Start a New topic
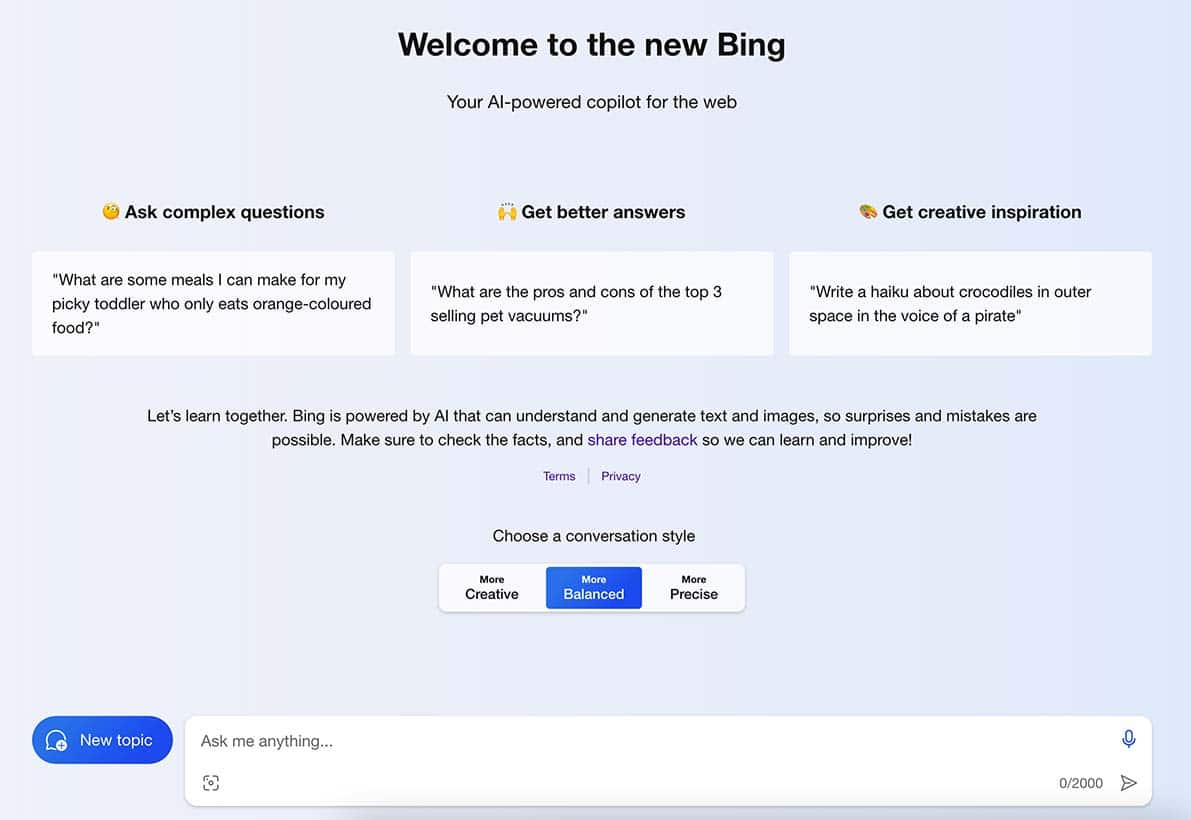The height and width of the screenshot is (820, 1191). coord(102,740)
